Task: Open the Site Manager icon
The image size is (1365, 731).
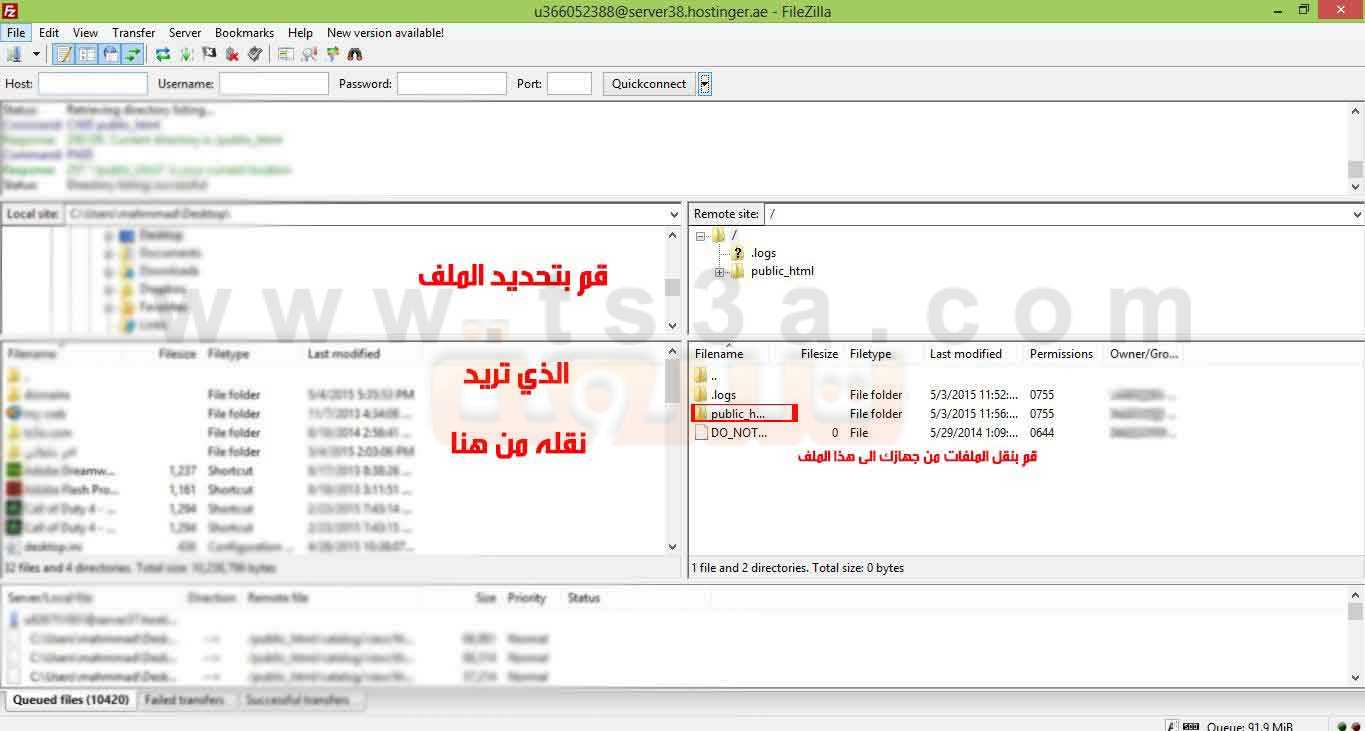Action: (x=15, y=54)
